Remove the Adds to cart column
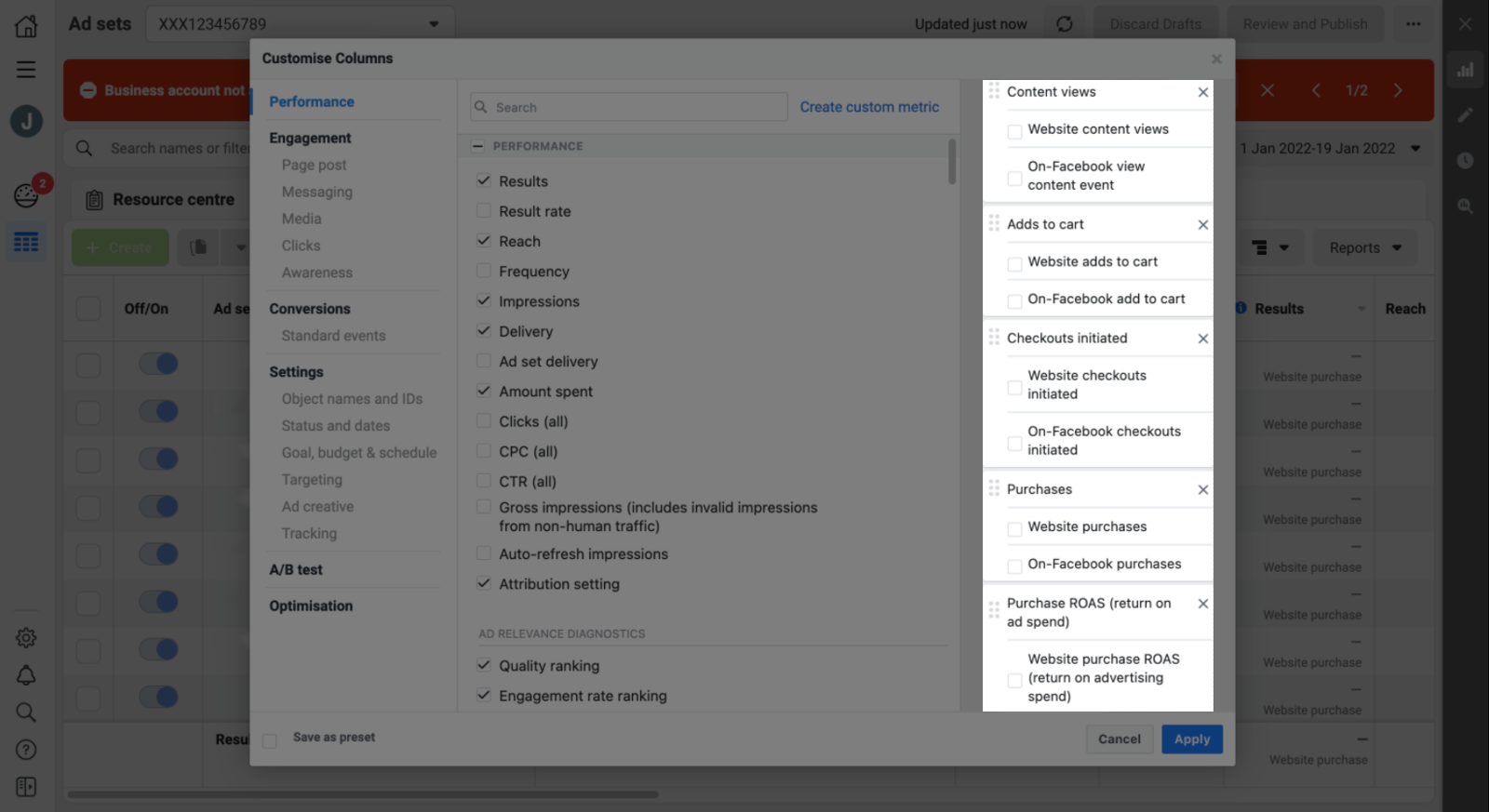This screenshot has height=812, width=1489. [x=1202, y=225]
